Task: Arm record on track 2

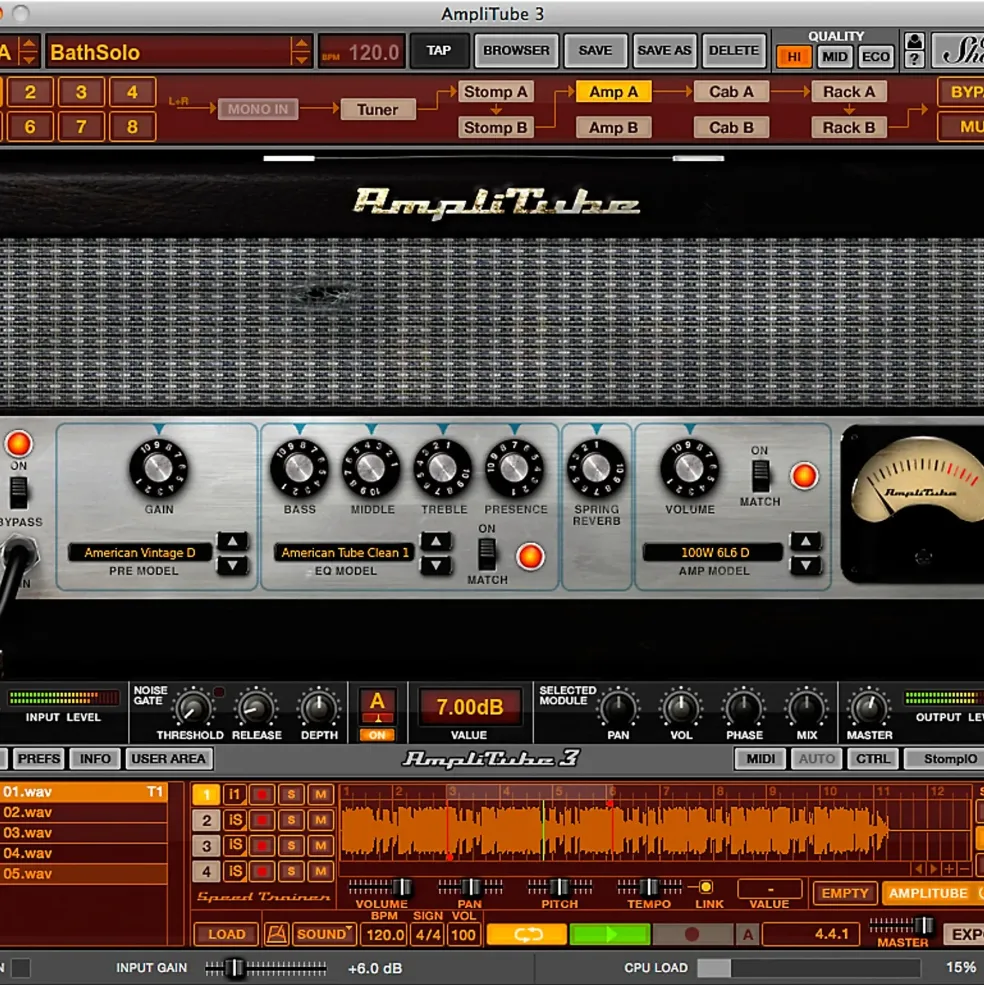Action: (x=262, y=820)
